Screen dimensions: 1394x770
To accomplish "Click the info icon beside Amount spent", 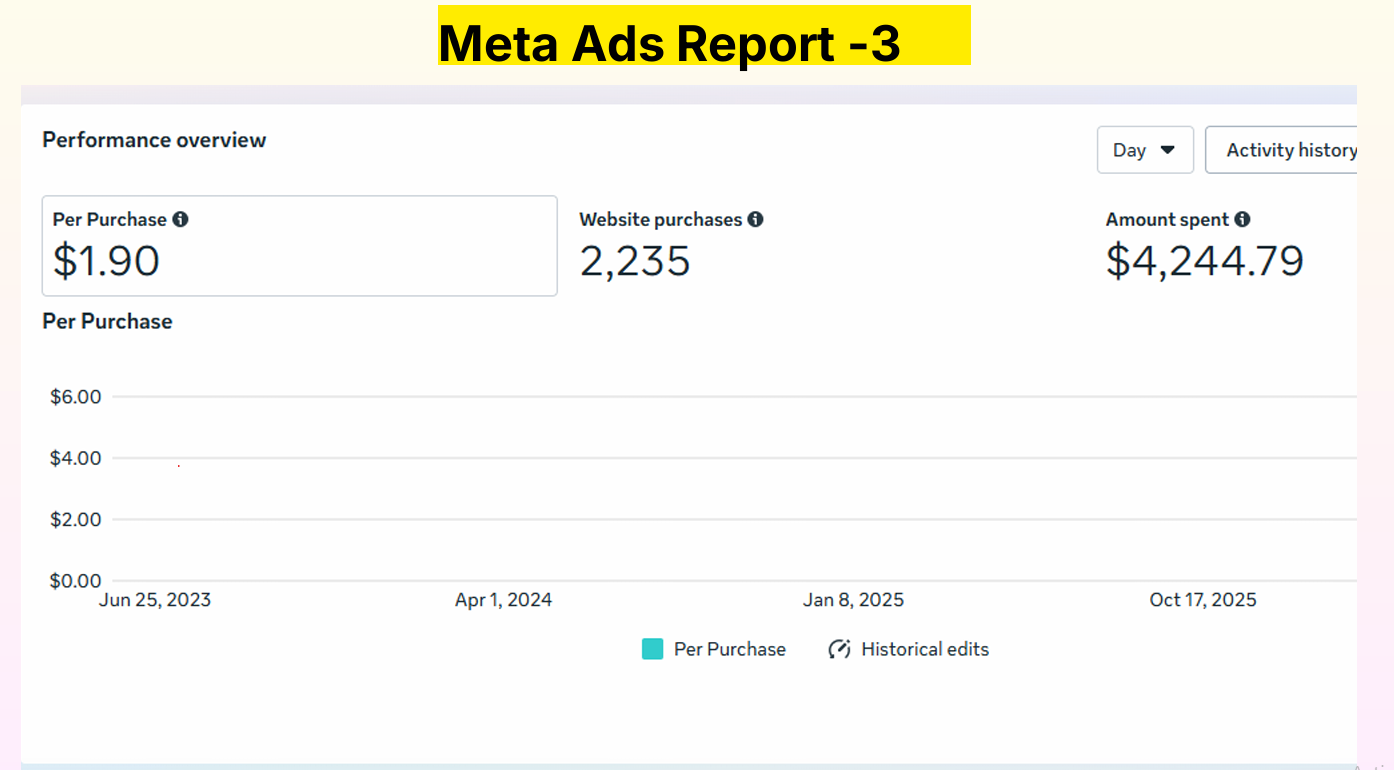I will click(x=1242, y=219).
